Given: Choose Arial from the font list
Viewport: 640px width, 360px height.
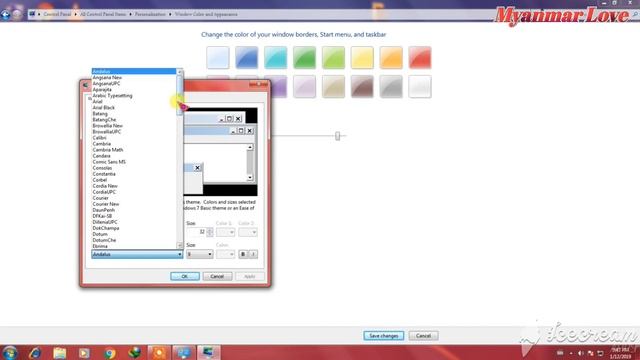Looking at the screenshot, I should (98, 102).
